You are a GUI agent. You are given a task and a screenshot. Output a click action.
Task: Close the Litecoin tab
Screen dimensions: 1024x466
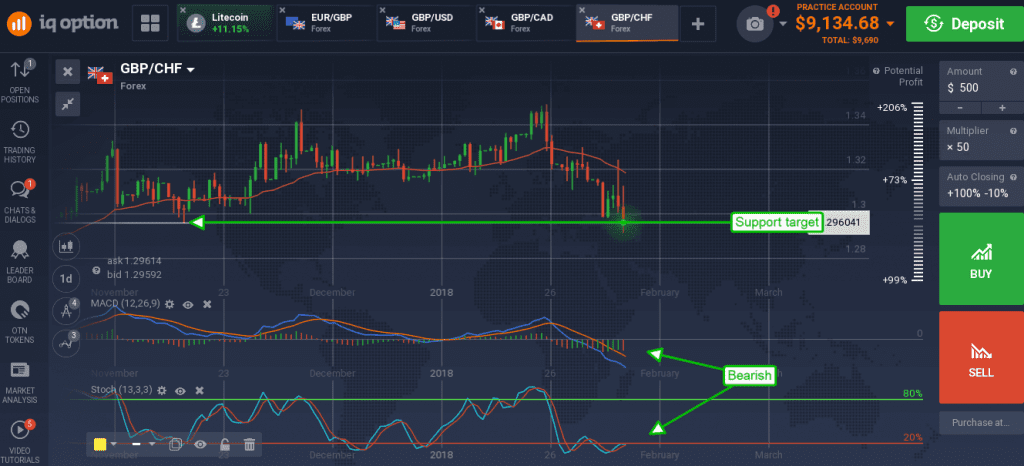coord(184,10)
